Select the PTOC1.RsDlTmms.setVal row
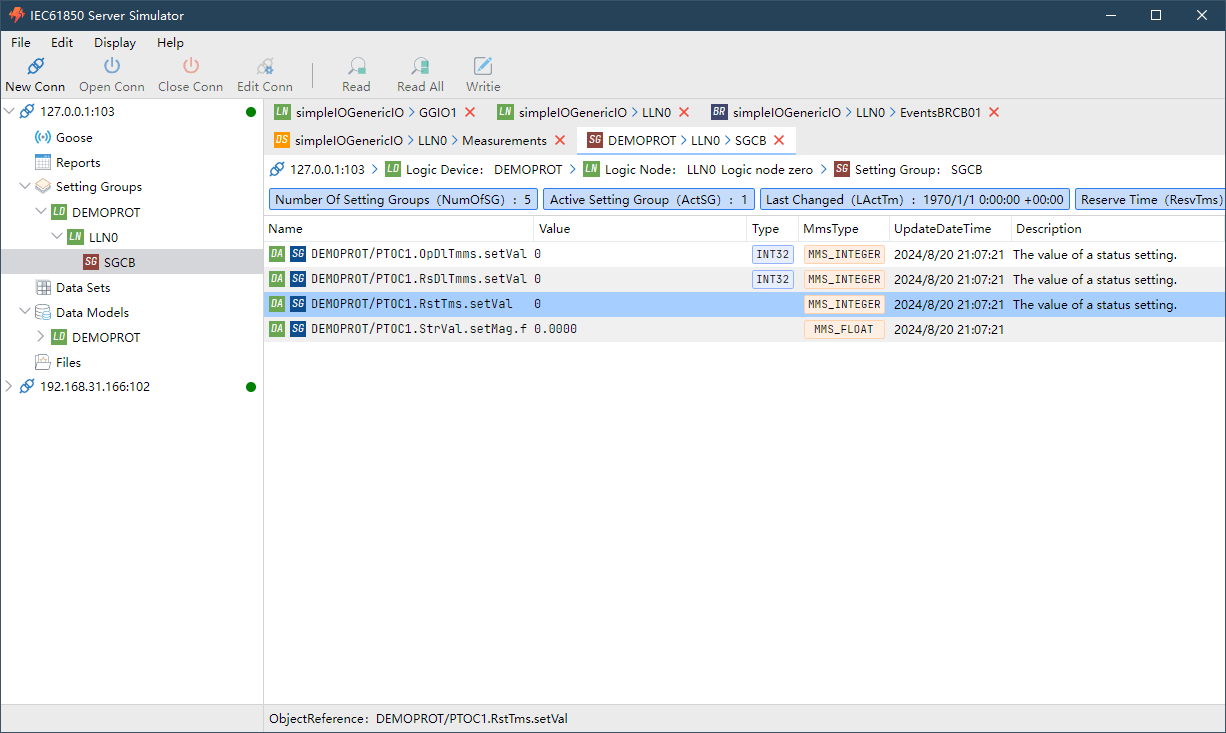Screen dimensions: 1226x733 point(745,280)
